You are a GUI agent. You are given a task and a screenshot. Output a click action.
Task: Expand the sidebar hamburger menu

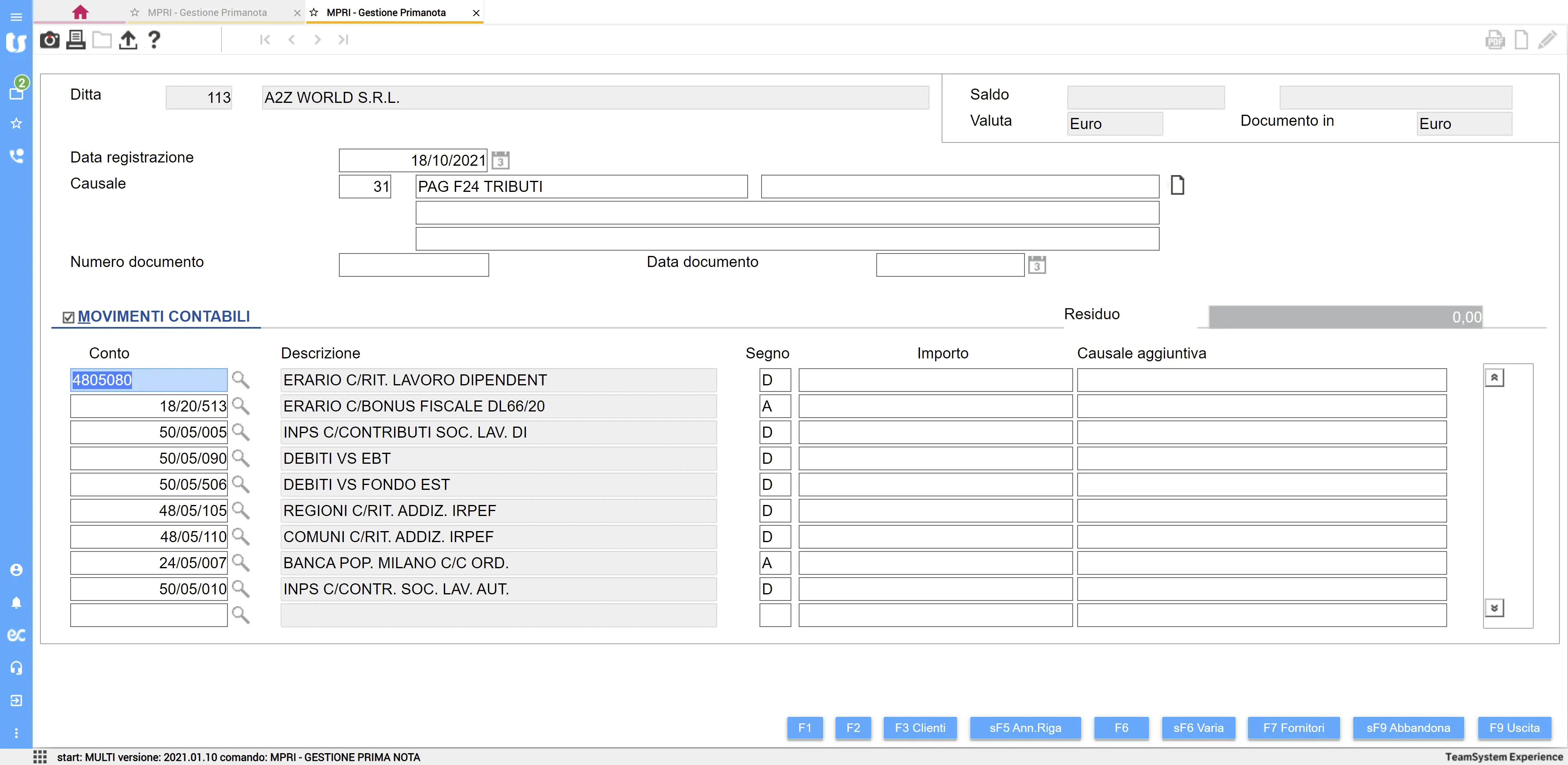click(x=16, y=17)
